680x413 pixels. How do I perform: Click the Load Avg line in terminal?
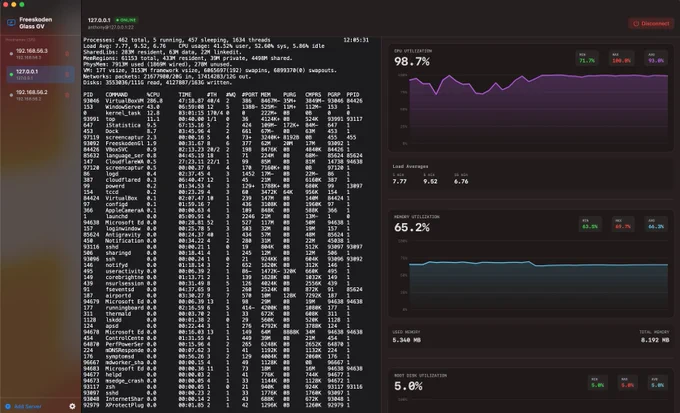tap(204, 46)
